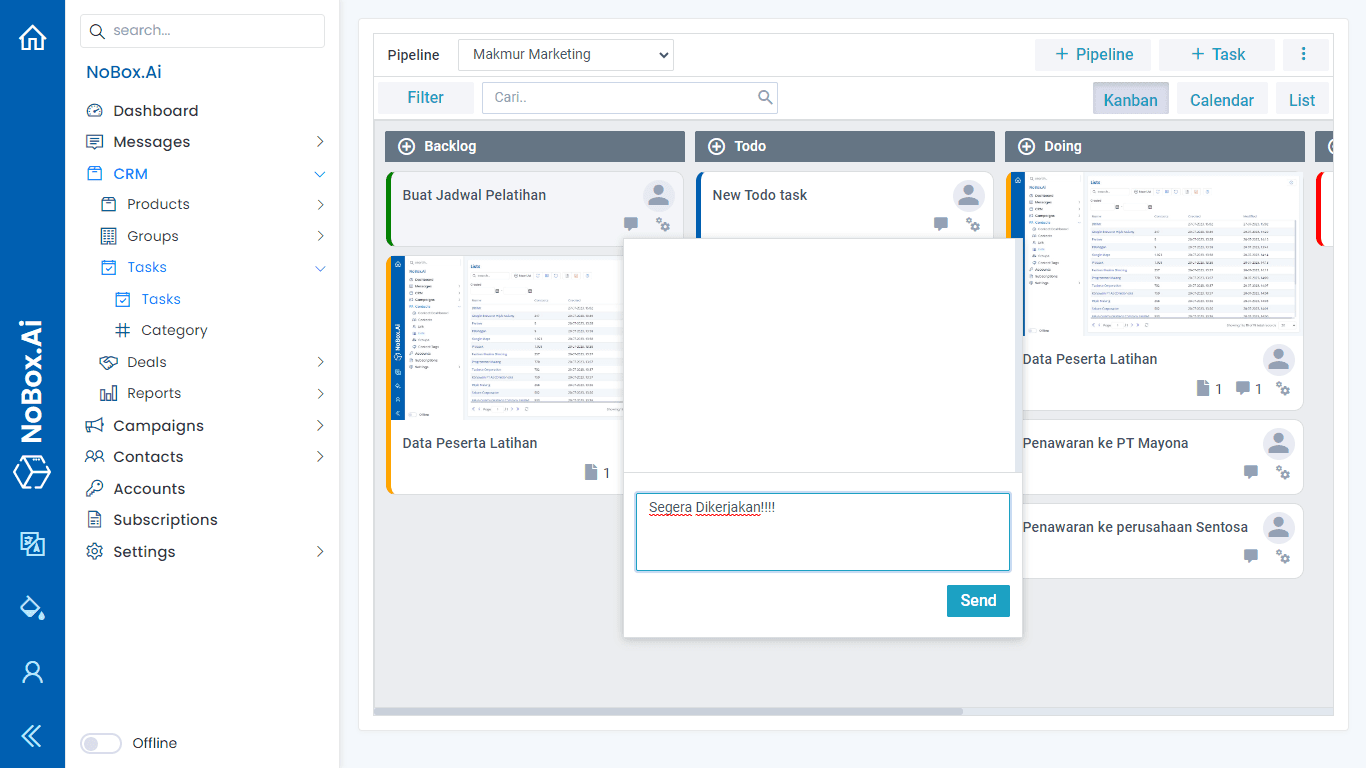Screen dimensions: 1366x768
Task: Open the user profile icon in sidebar
Action: (33, 672)
